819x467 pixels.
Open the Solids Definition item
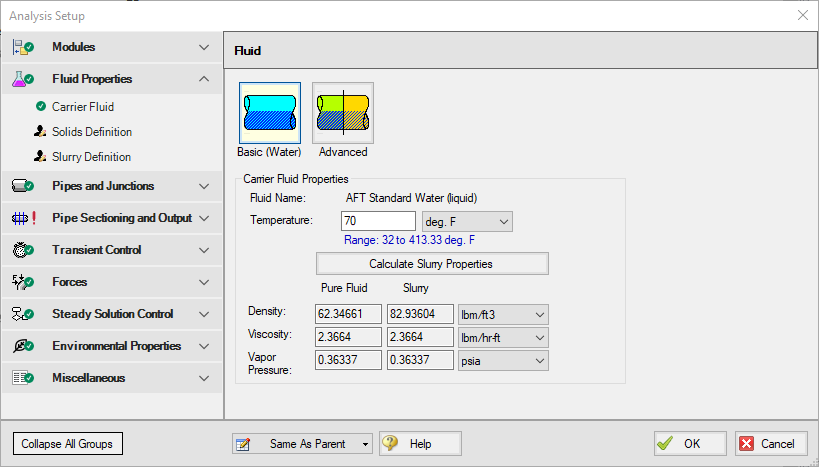pyautogui.click(x=91, y=132)
